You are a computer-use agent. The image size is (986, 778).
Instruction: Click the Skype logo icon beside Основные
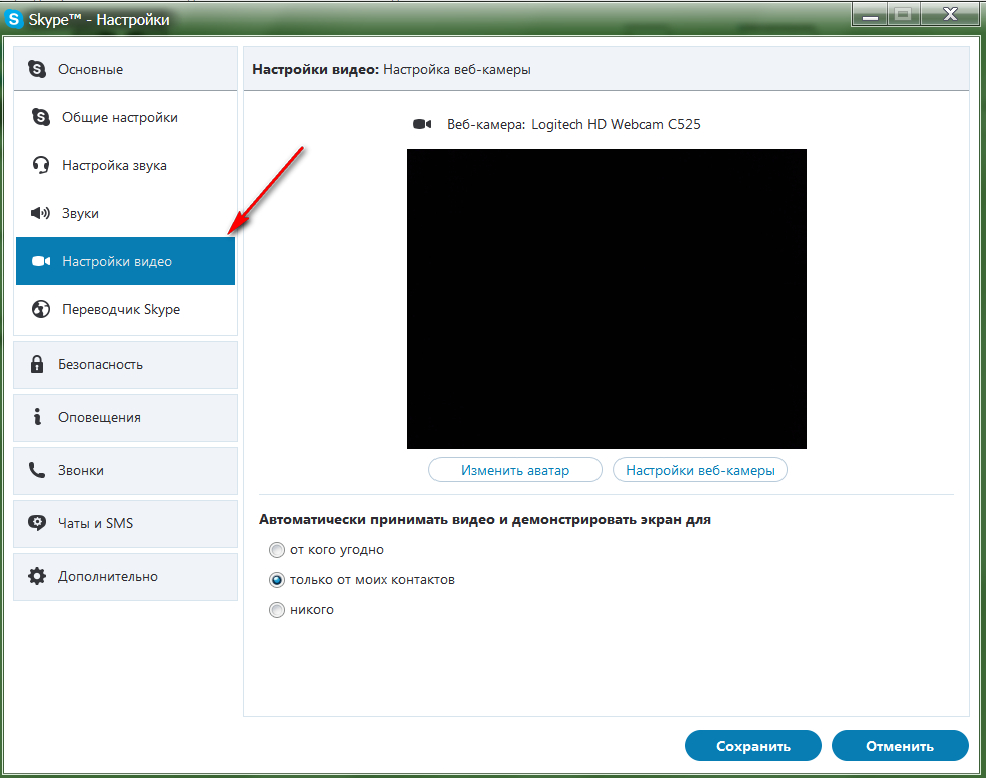tap(37, 69)
